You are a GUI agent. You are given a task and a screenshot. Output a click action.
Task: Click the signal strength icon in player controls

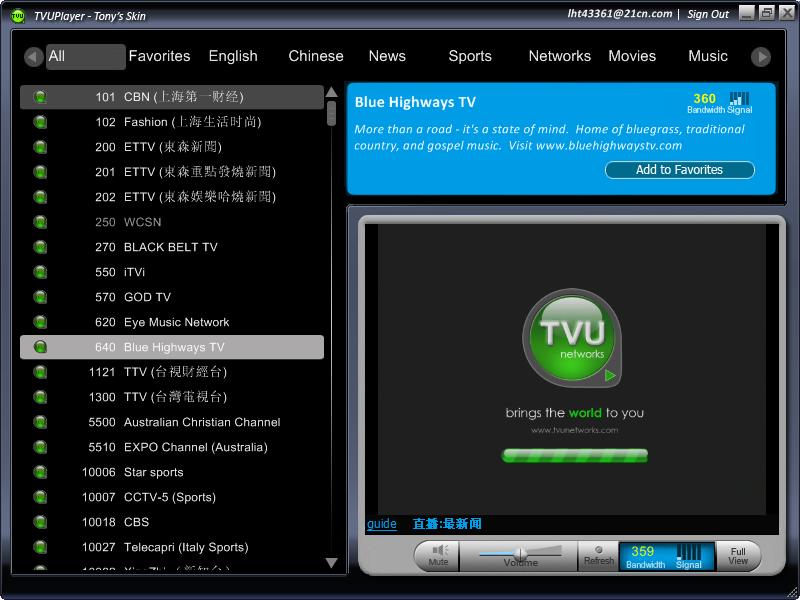click(x=689, y=552)
